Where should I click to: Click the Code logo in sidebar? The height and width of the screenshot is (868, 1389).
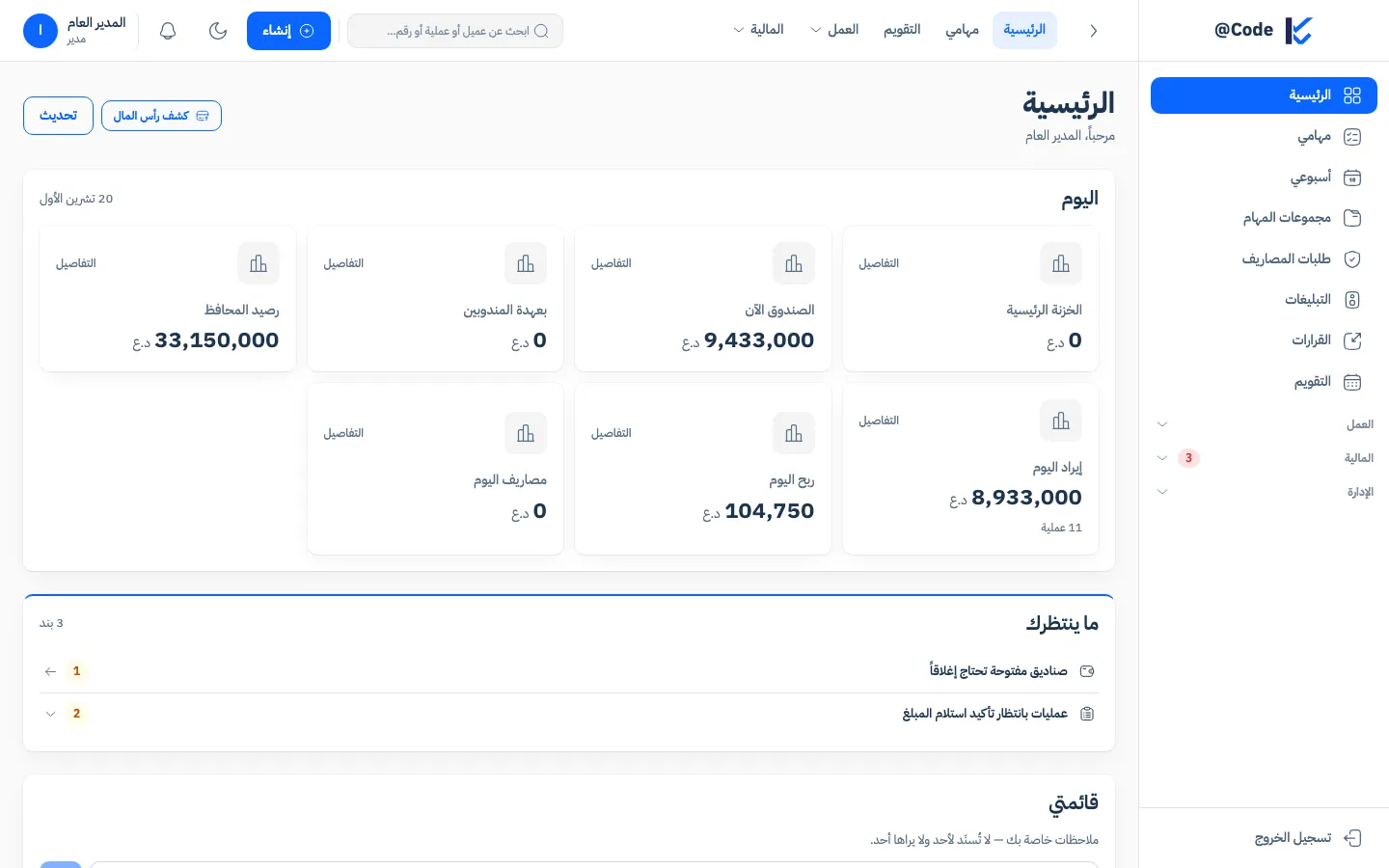pos(1264,31)
